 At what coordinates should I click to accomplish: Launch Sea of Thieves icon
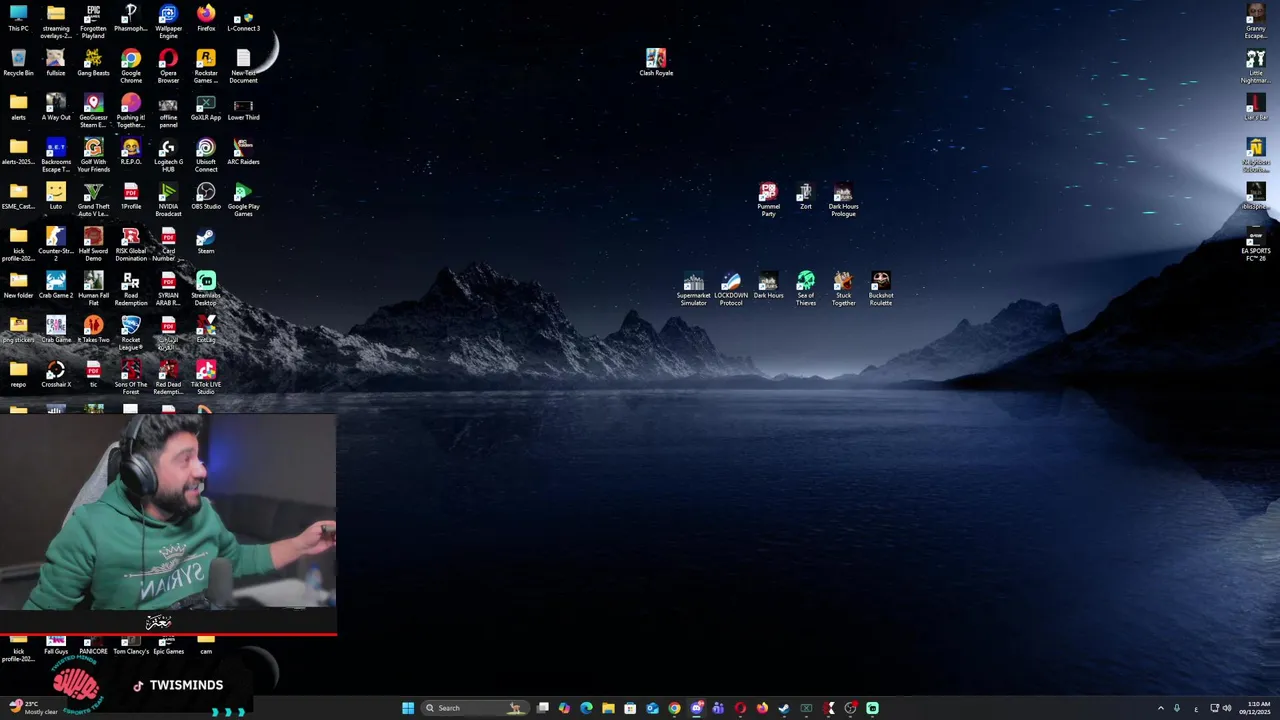[x=806, y=289]
